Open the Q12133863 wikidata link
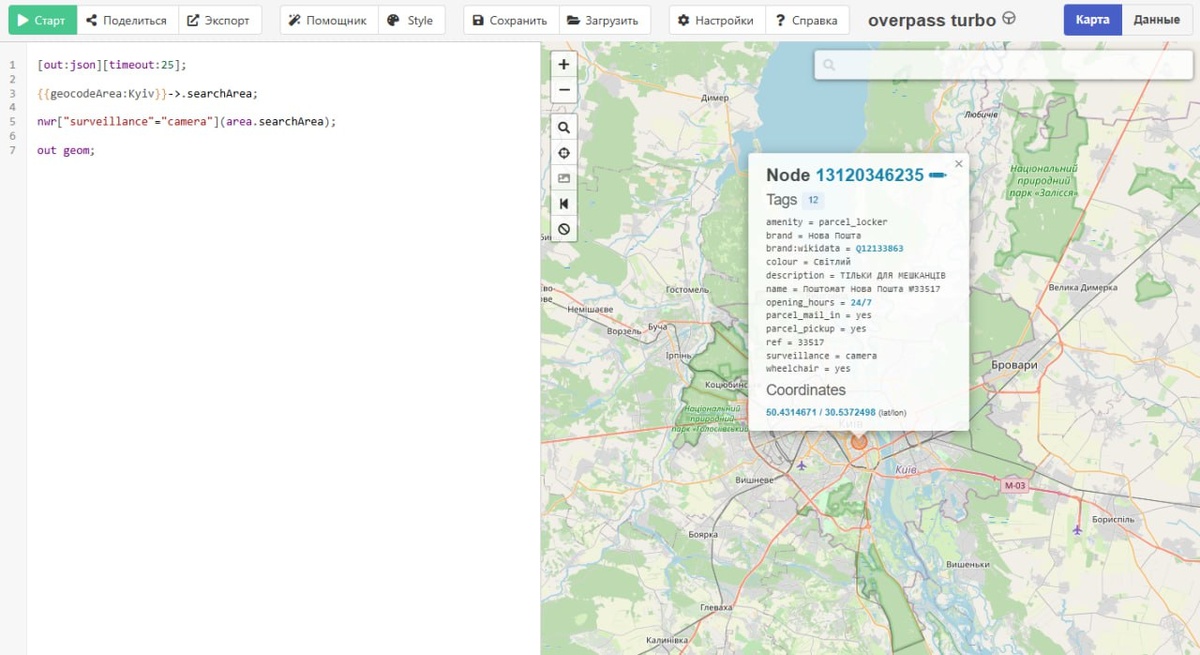 (x=879, y=249)
